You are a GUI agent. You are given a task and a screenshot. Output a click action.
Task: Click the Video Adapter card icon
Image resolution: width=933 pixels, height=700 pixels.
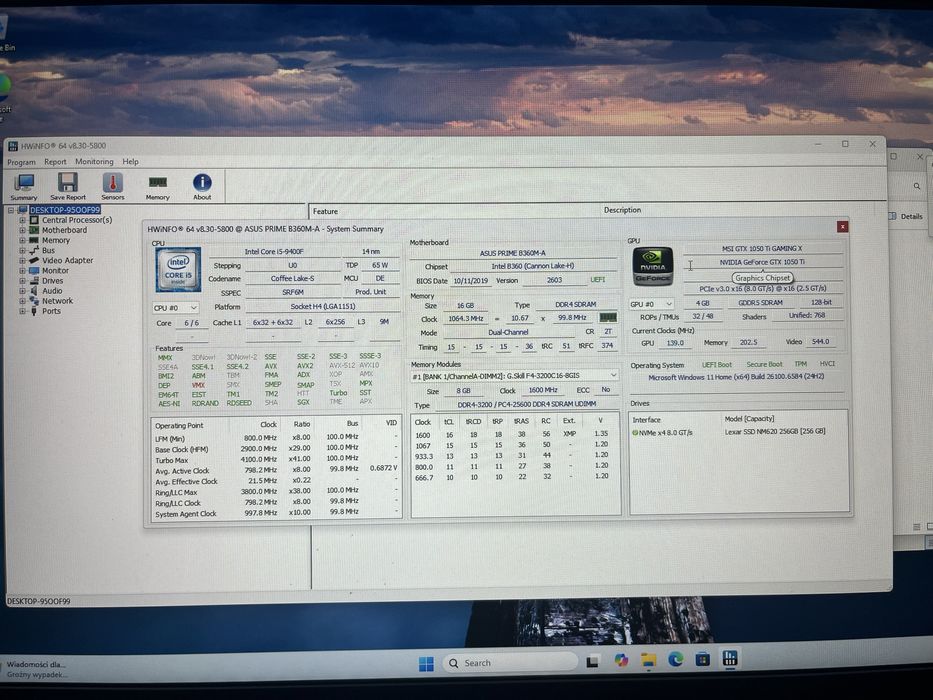click(34, 260)
